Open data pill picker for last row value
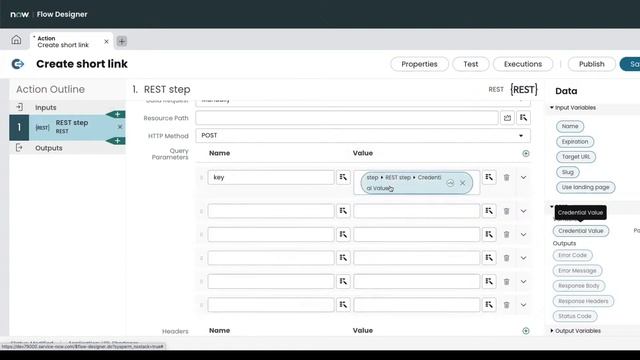This screenshot has width=640, height=360. point(489,304)
